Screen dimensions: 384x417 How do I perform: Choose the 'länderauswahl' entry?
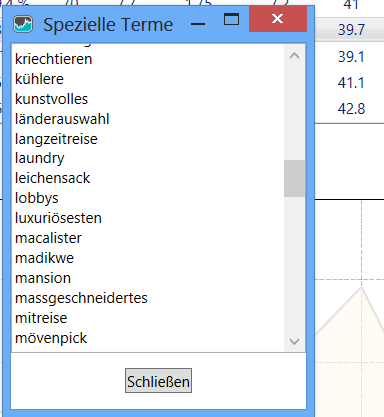(62, 119)
